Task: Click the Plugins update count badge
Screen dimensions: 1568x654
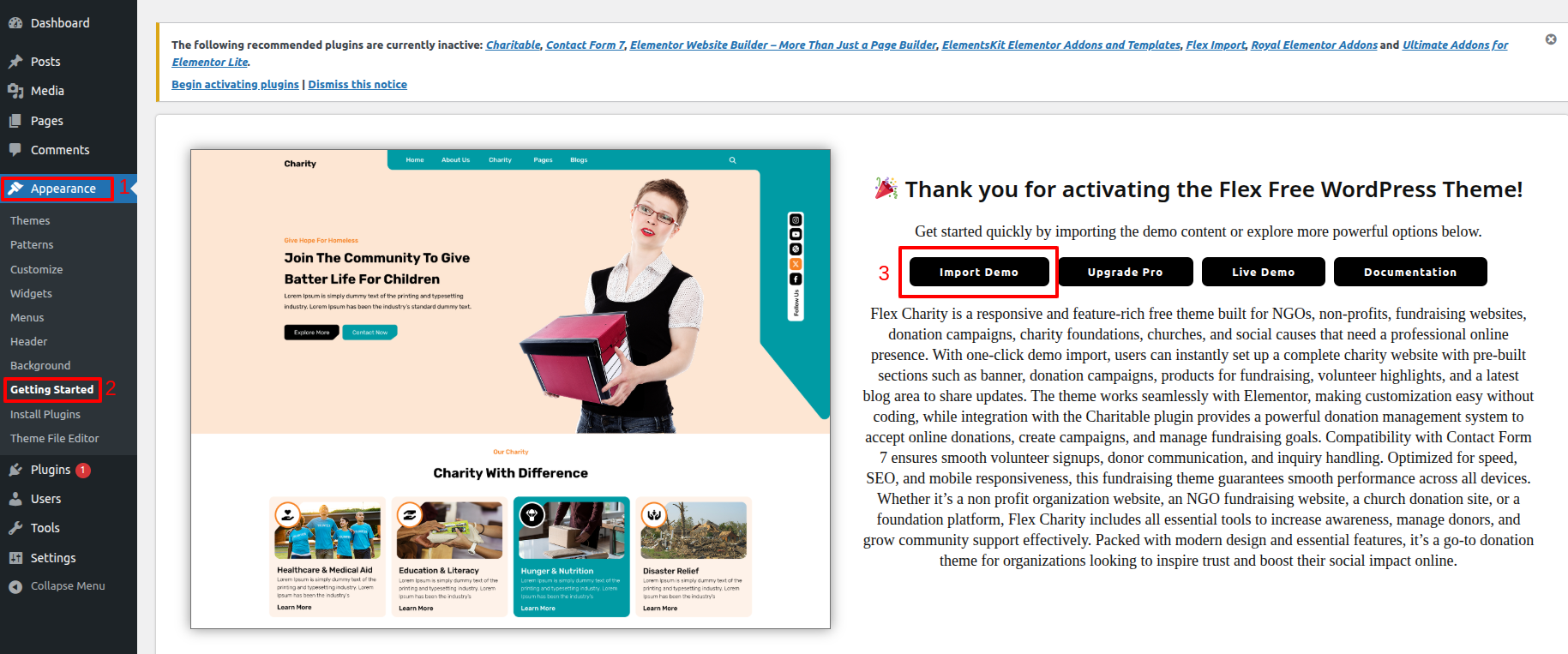Action: (83, 470)
